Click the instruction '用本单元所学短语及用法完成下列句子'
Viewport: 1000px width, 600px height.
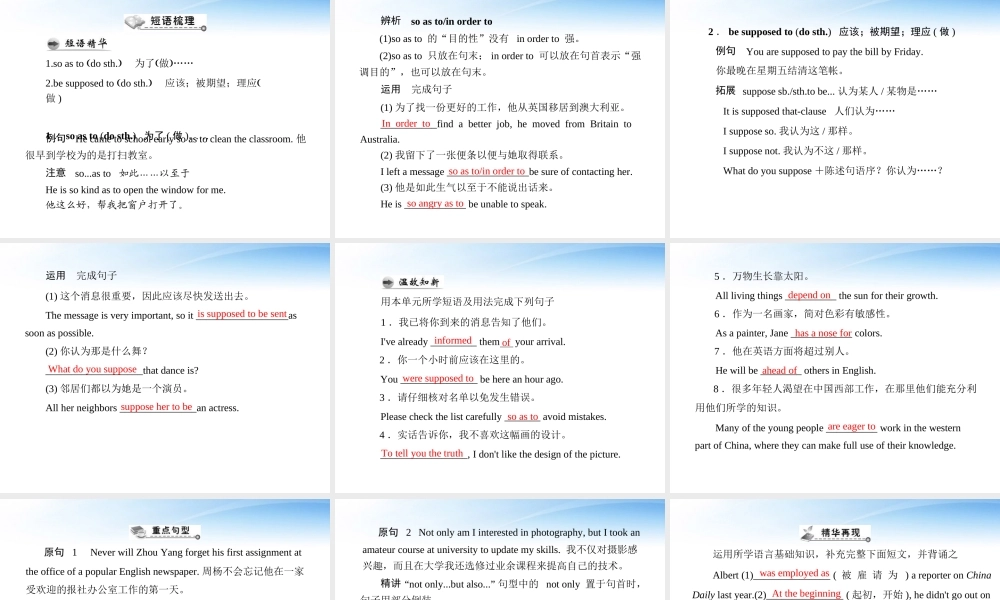click(x=467, y=302)
